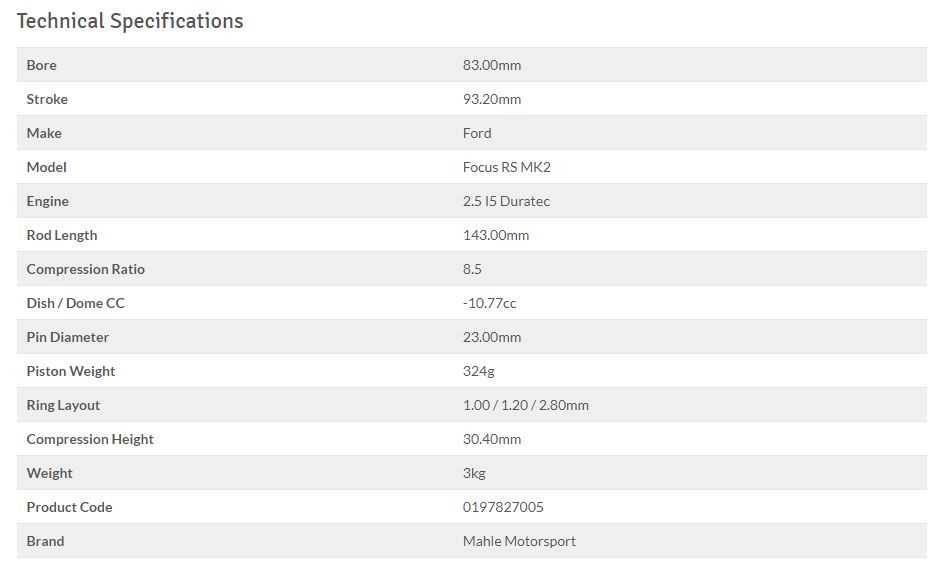Select the Compression Ratio value 8.5
939x570 pixels.
coord(472,269)
